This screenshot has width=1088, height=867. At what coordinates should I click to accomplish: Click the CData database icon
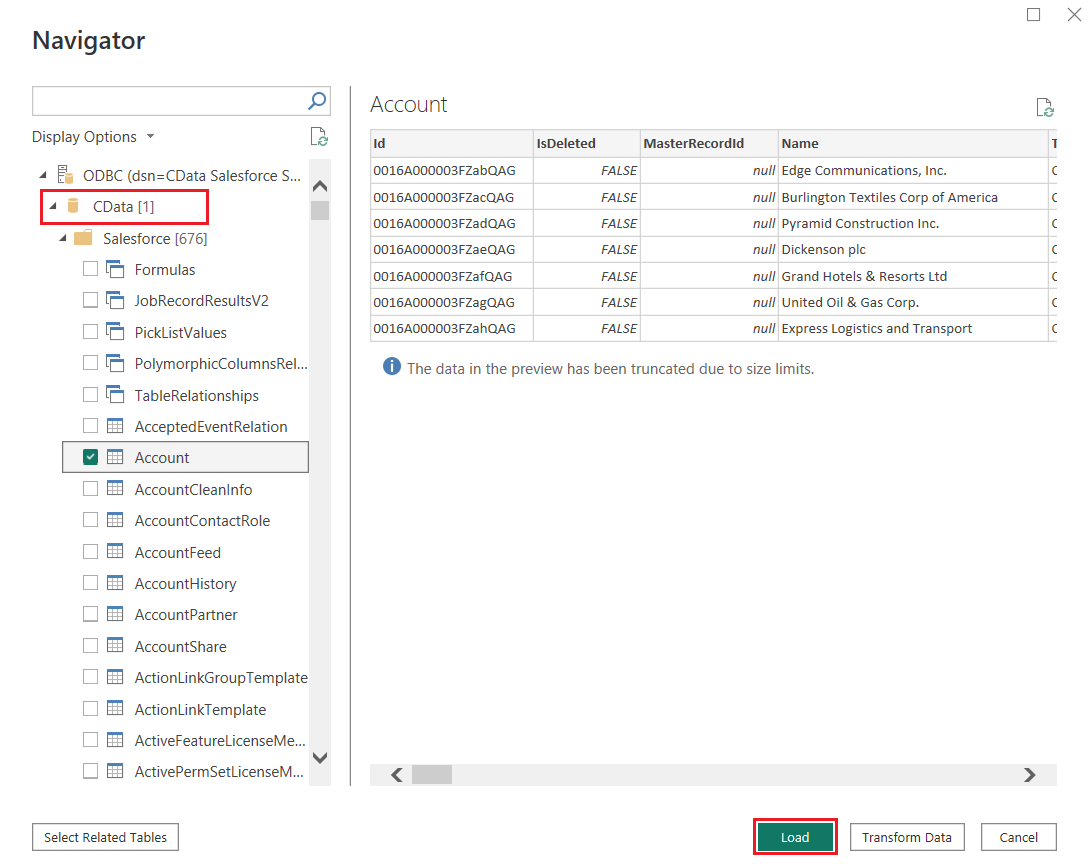[73, 206]
